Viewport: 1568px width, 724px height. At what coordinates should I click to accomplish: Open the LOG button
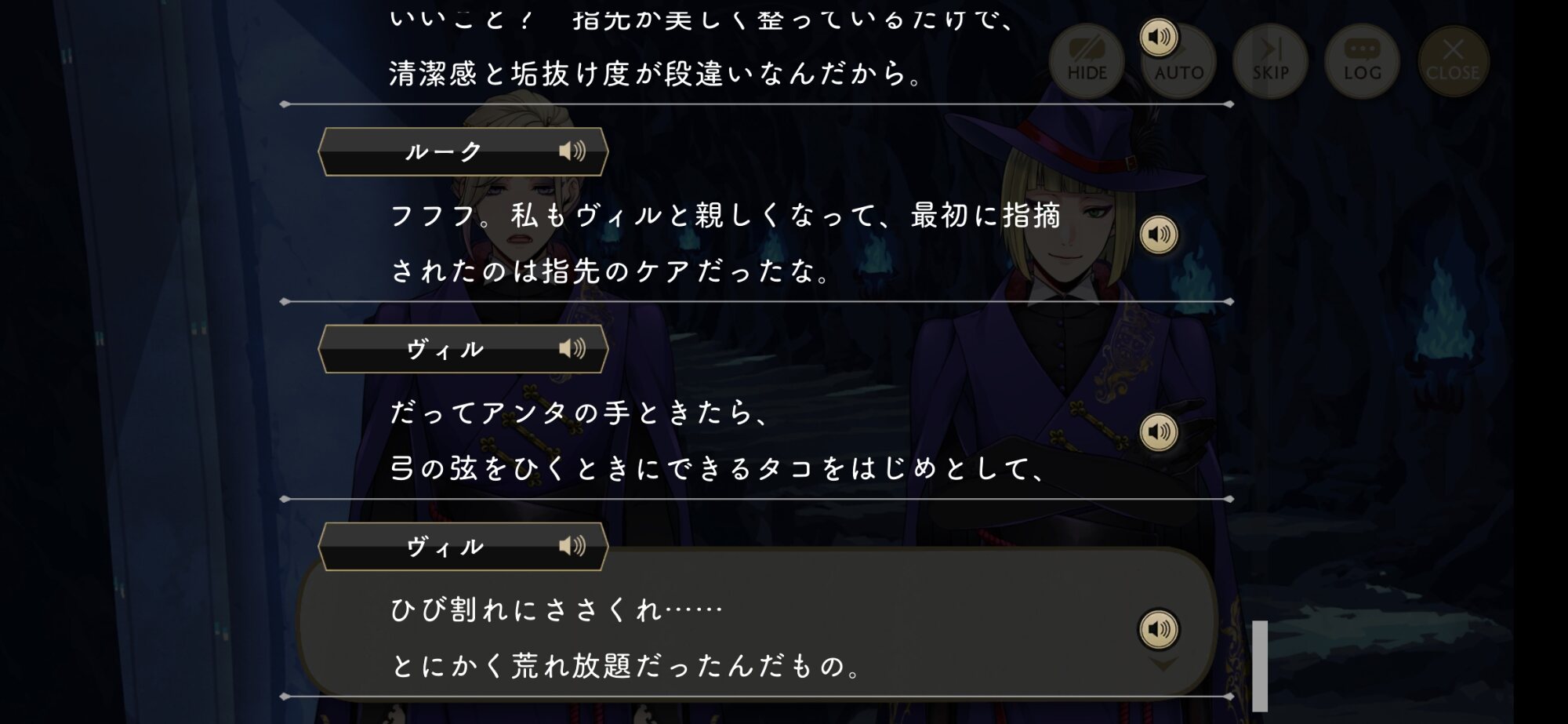1362,61
